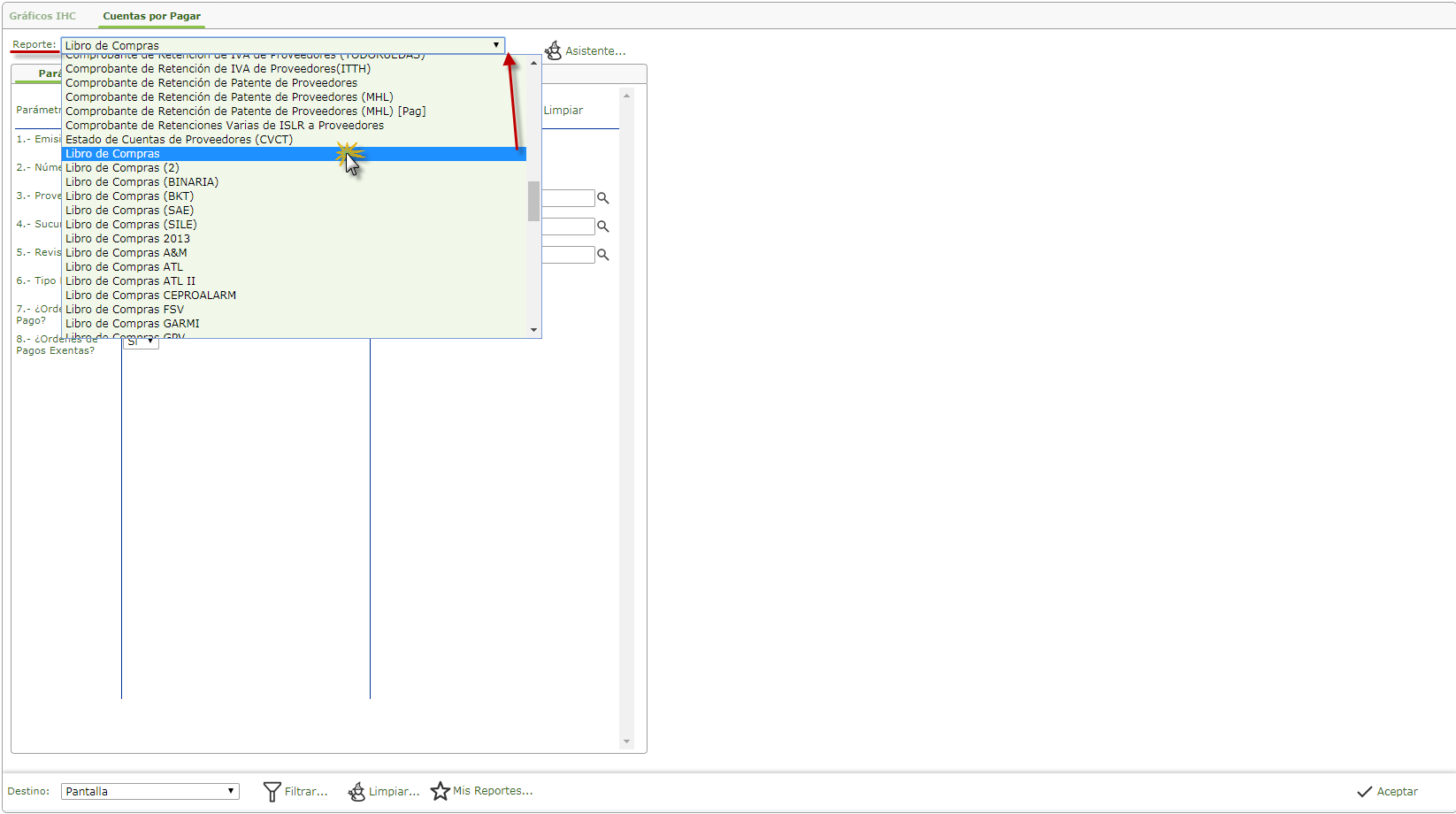The height and width of the screenshot is (814, 1456).
Task: Click the parameters panel scroll-down arrow
Action: pos(626,741)
